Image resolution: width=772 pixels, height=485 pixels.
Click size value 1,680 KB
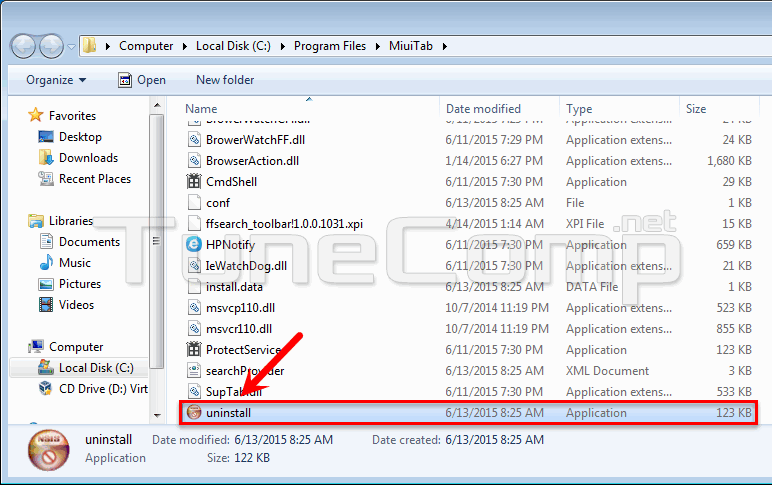click(x=729, y=161)
